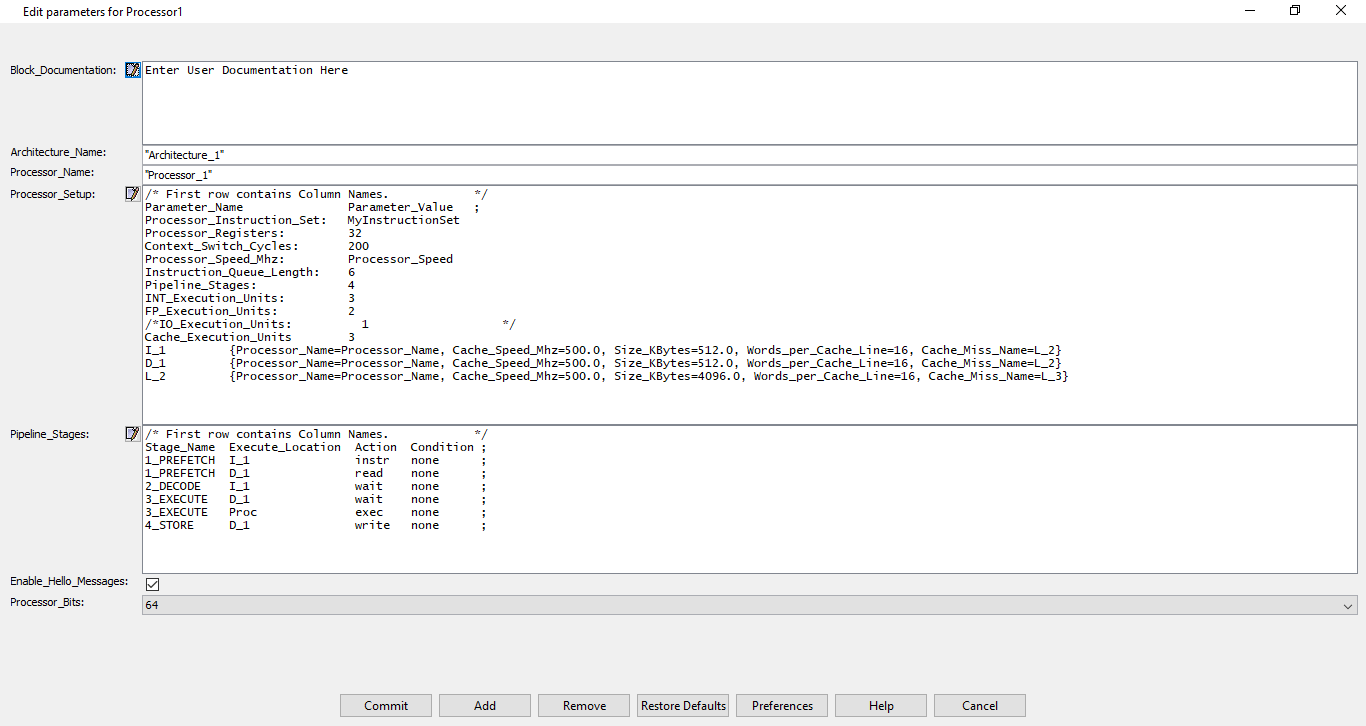Click inside the Block_Documentation text area
Viewport: 1366px width, 726px height.
[x=750, y=103]
